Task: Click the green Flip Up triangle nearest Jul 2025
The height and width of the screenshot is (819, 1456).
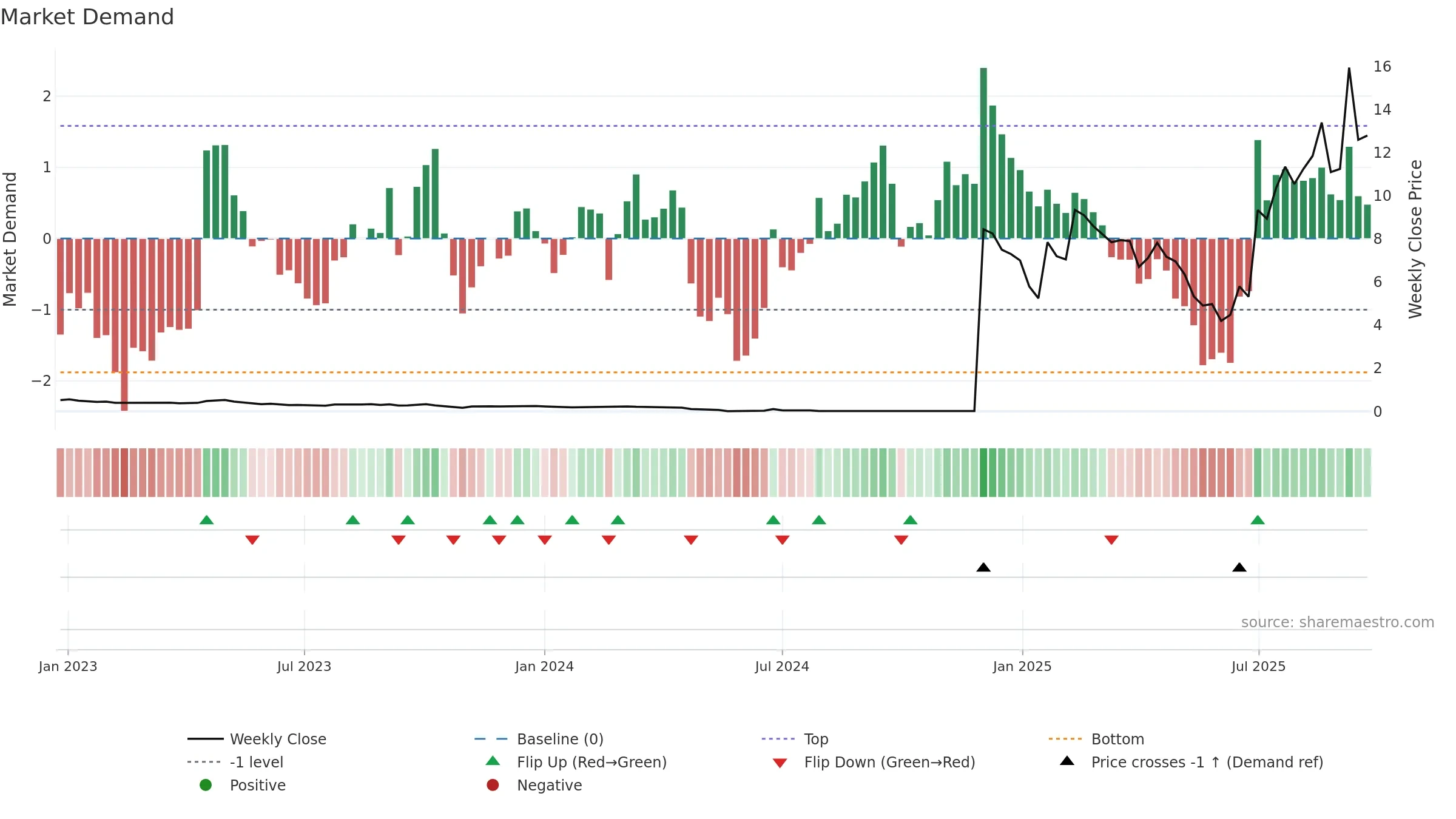Action: coord(1258,520)
